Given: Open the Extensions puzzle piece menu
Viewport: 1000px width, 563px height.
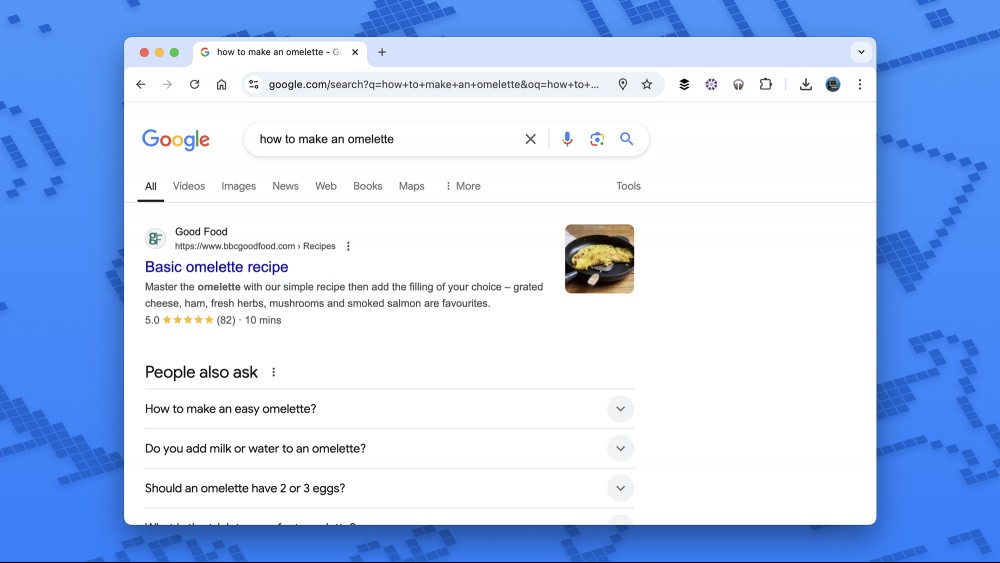Looking at the screenshot, I should point(765,84).
